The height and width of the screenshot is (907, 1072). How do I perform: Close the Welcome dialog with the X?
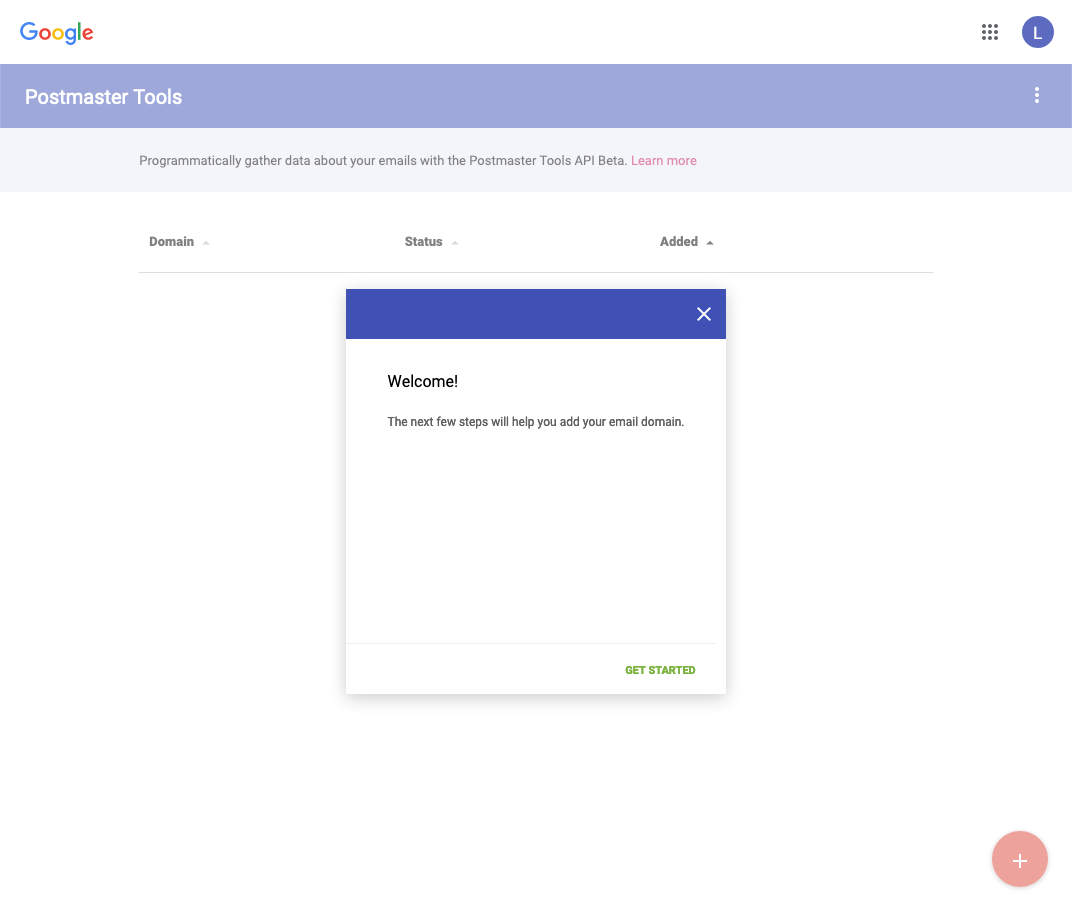(x=704, y=314)
